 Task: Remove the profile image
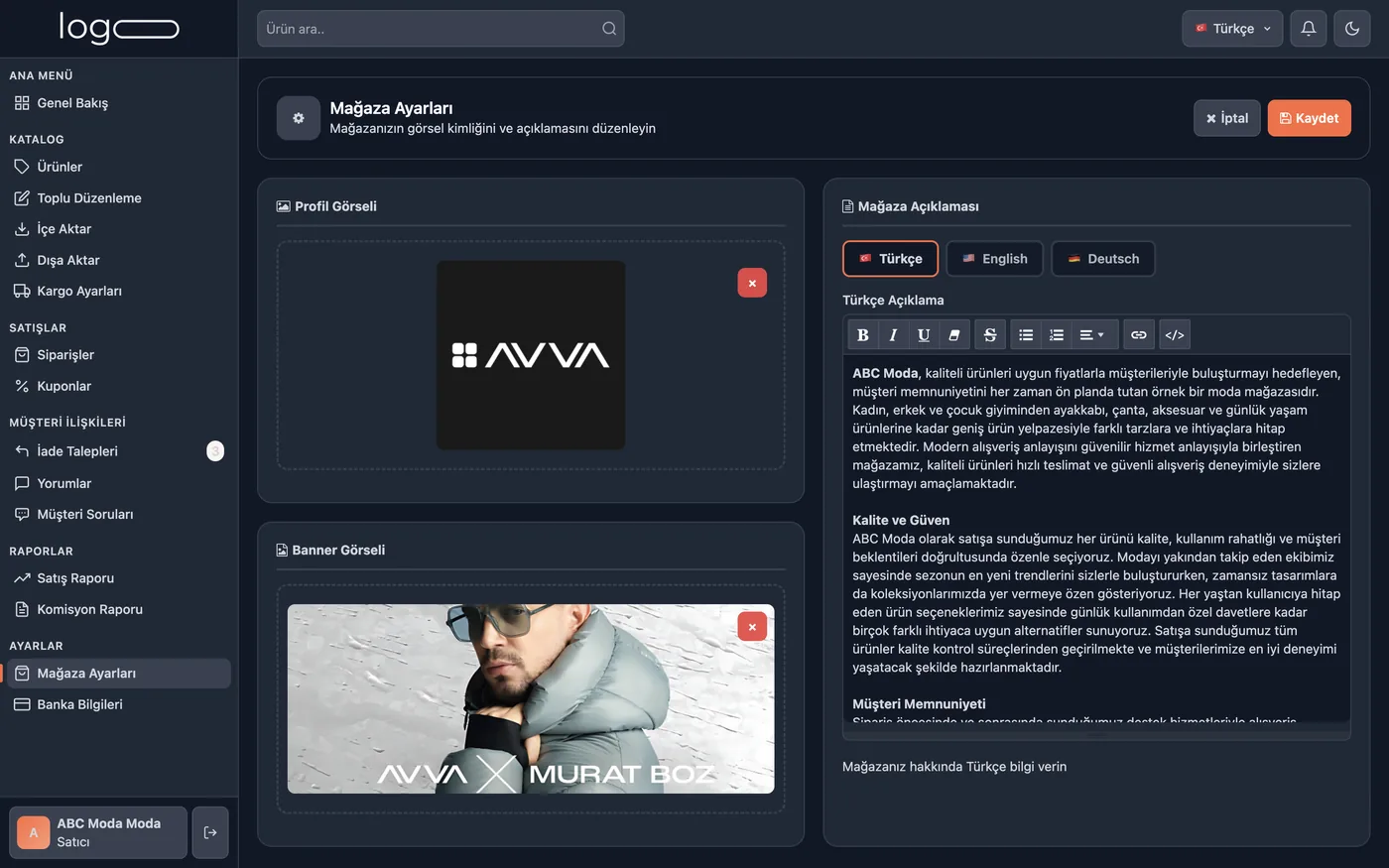pos(752,283)
